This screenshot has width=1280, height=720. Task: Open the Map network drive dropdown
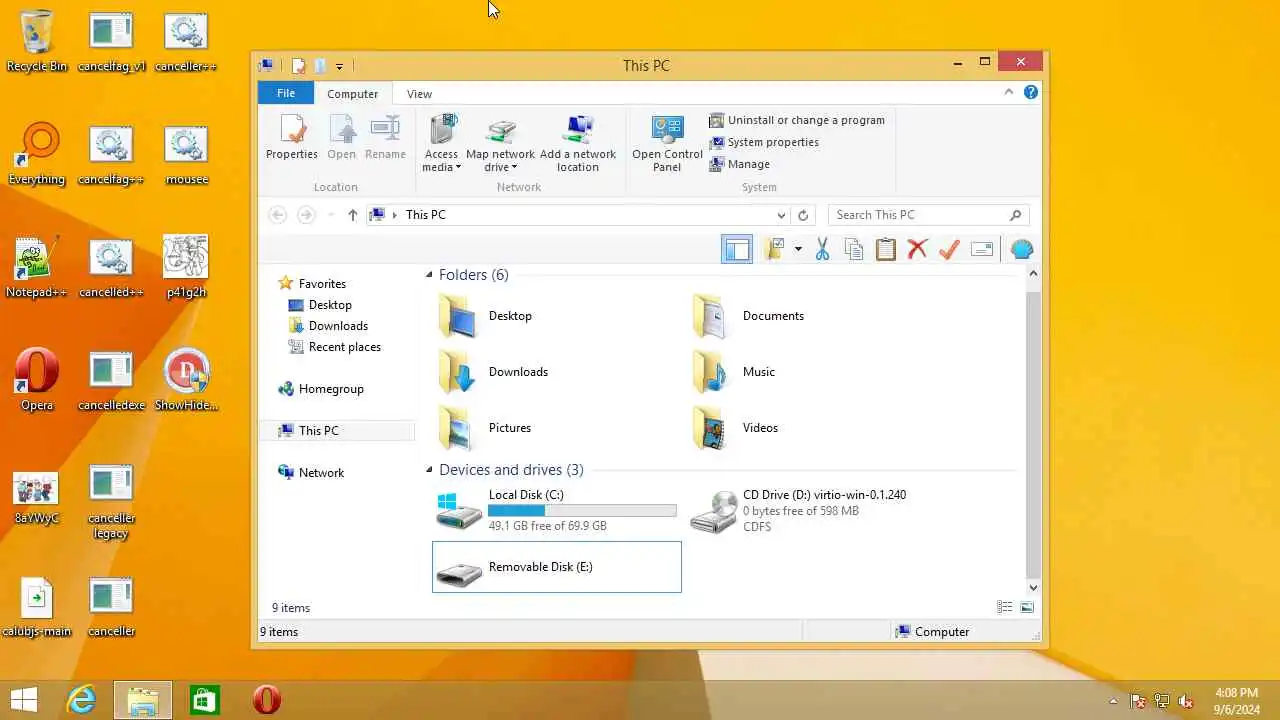pyautogui.click(x=500, y=143)
